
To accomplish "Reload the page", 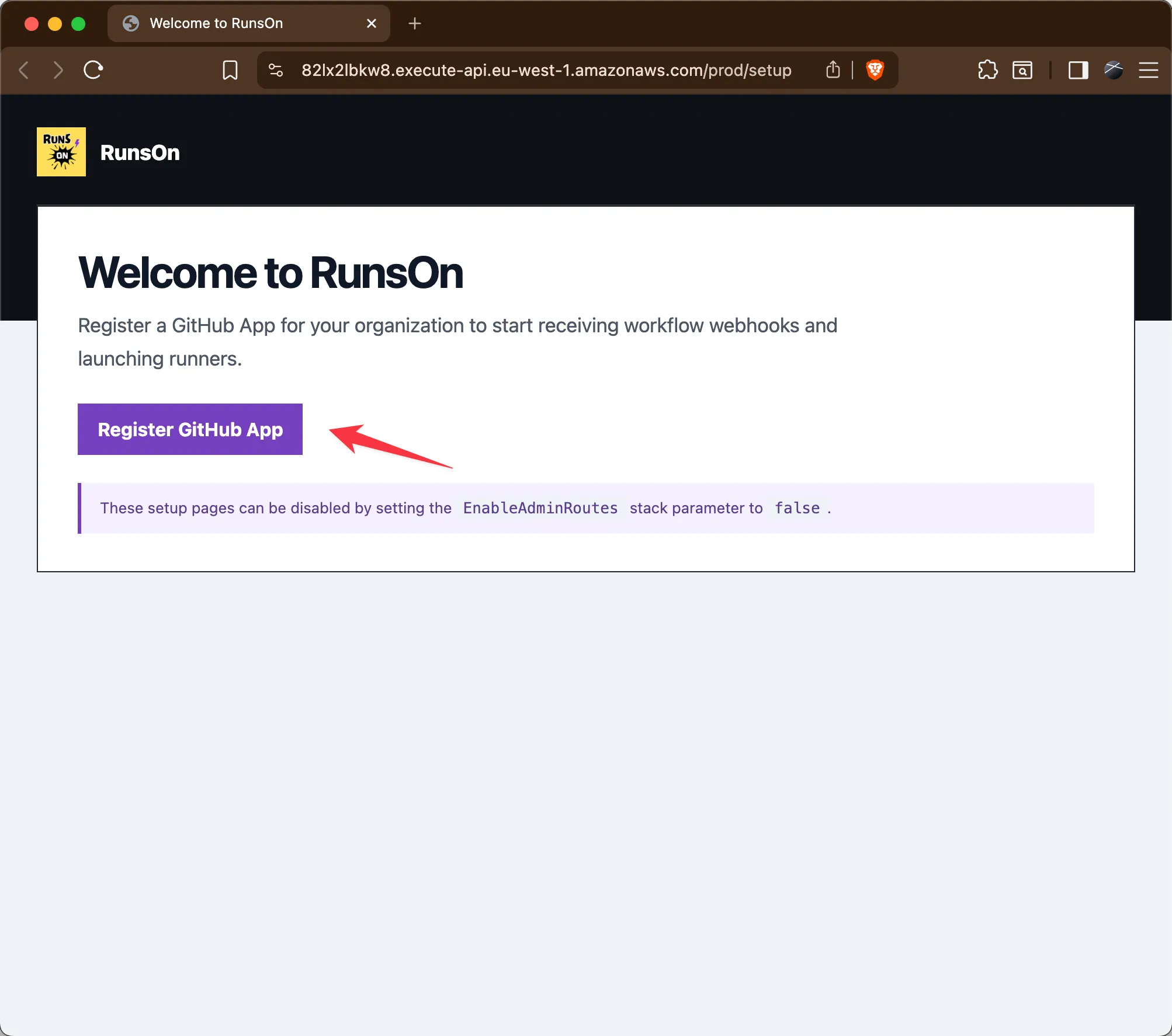I will click(x=93, y=70).
